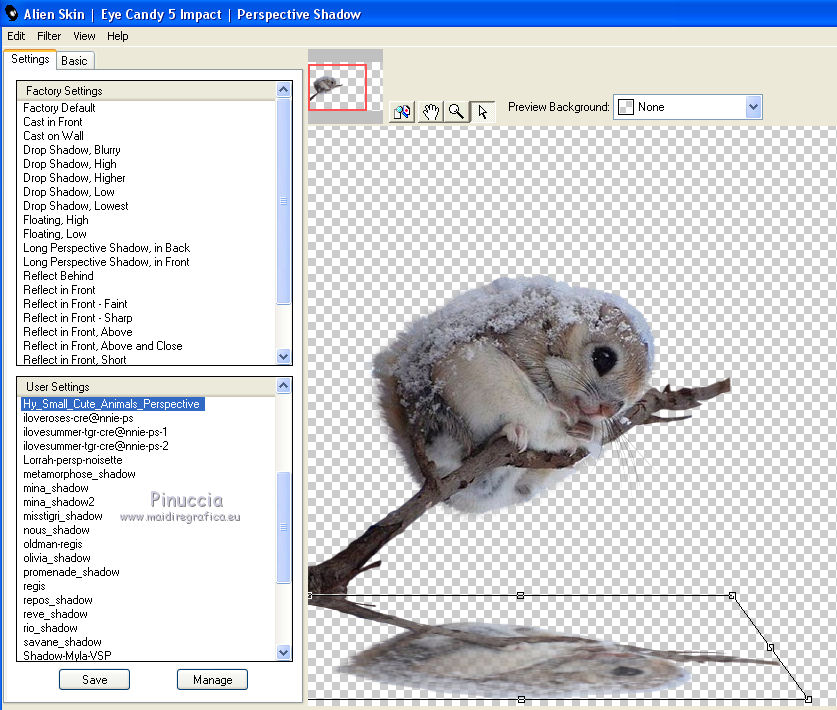Click the top-middle shadow transform handle

click(520, 595)
